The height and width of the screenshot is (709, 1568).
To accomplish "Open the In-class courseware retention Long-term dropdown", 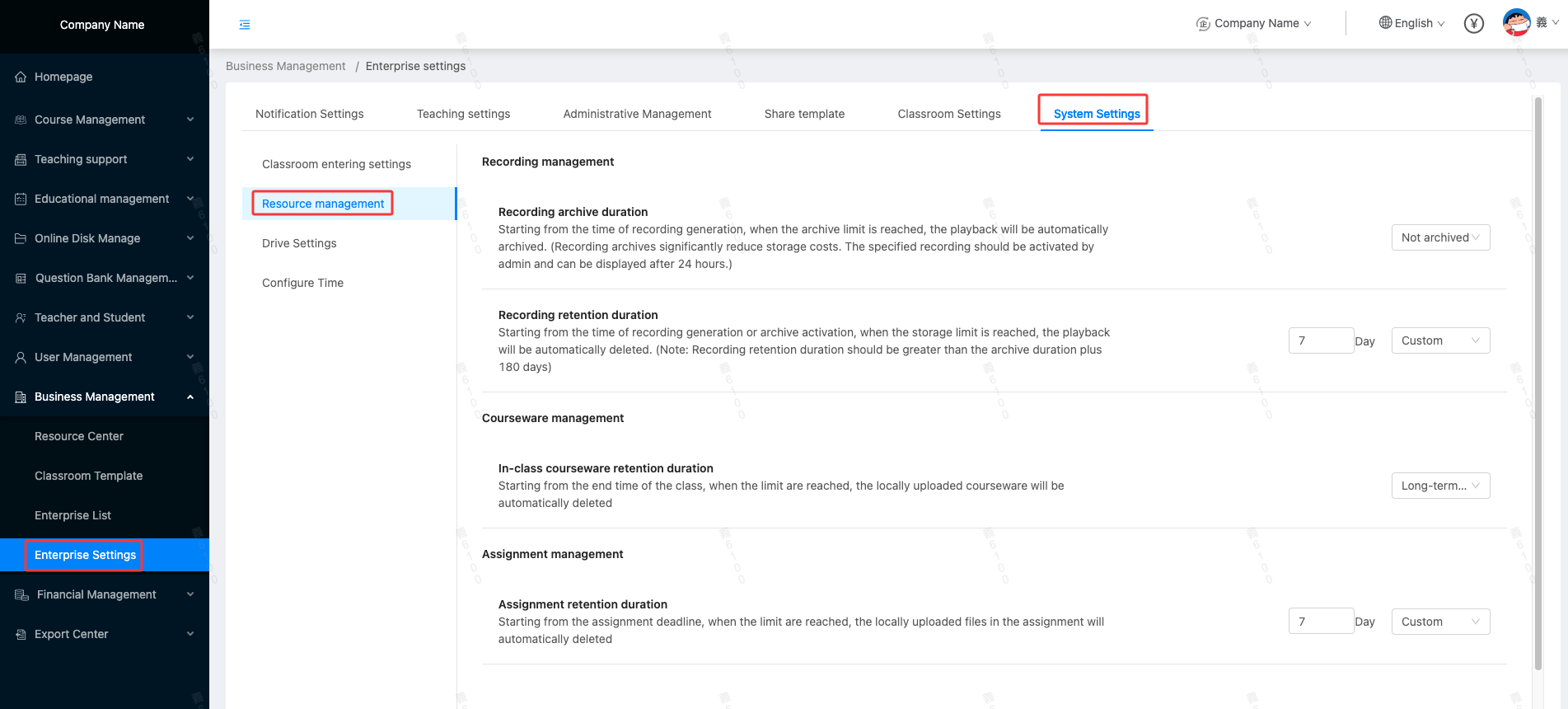I will coord(1439,486).
